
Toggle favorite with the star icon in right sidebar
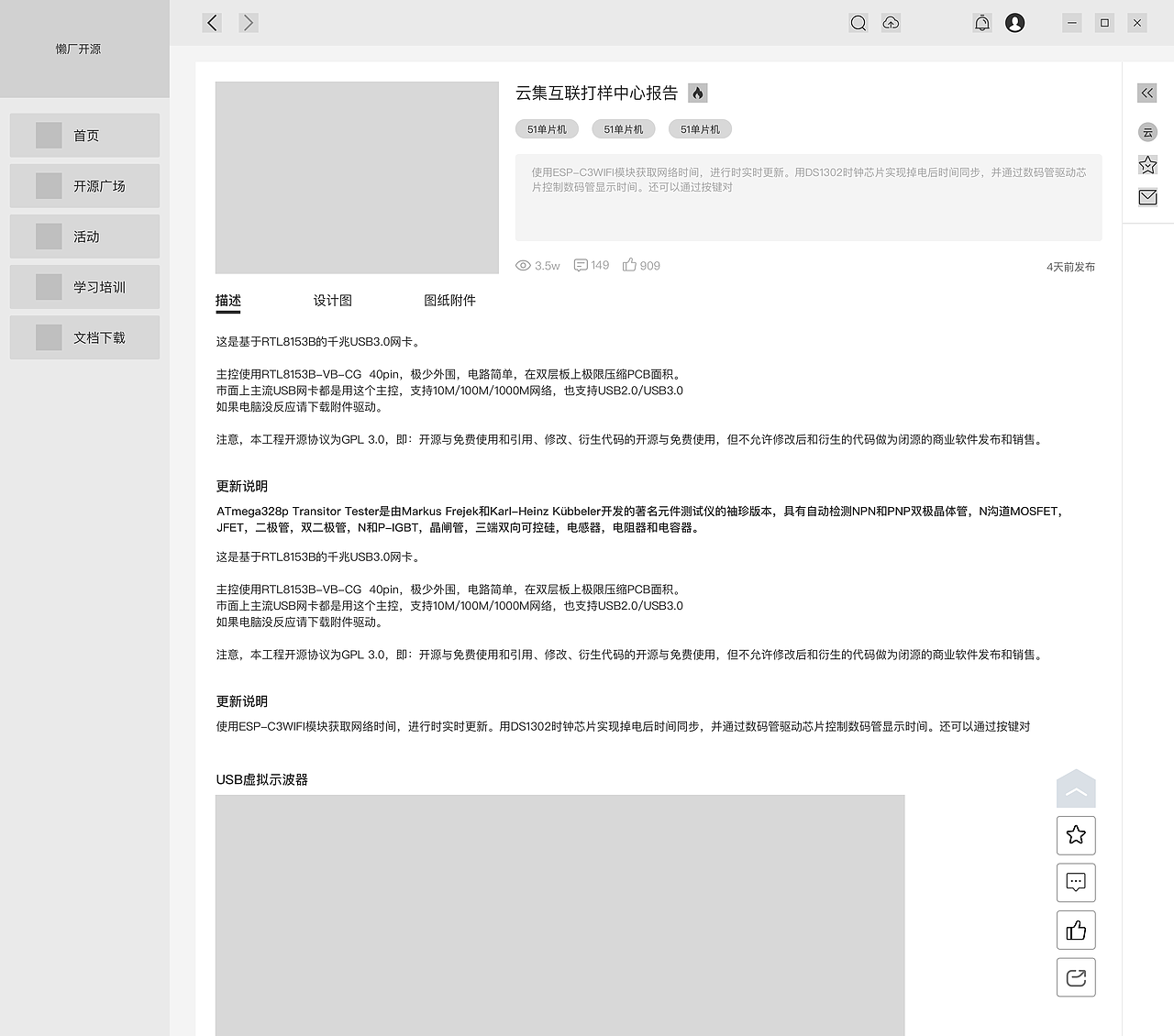point(1147,164)
